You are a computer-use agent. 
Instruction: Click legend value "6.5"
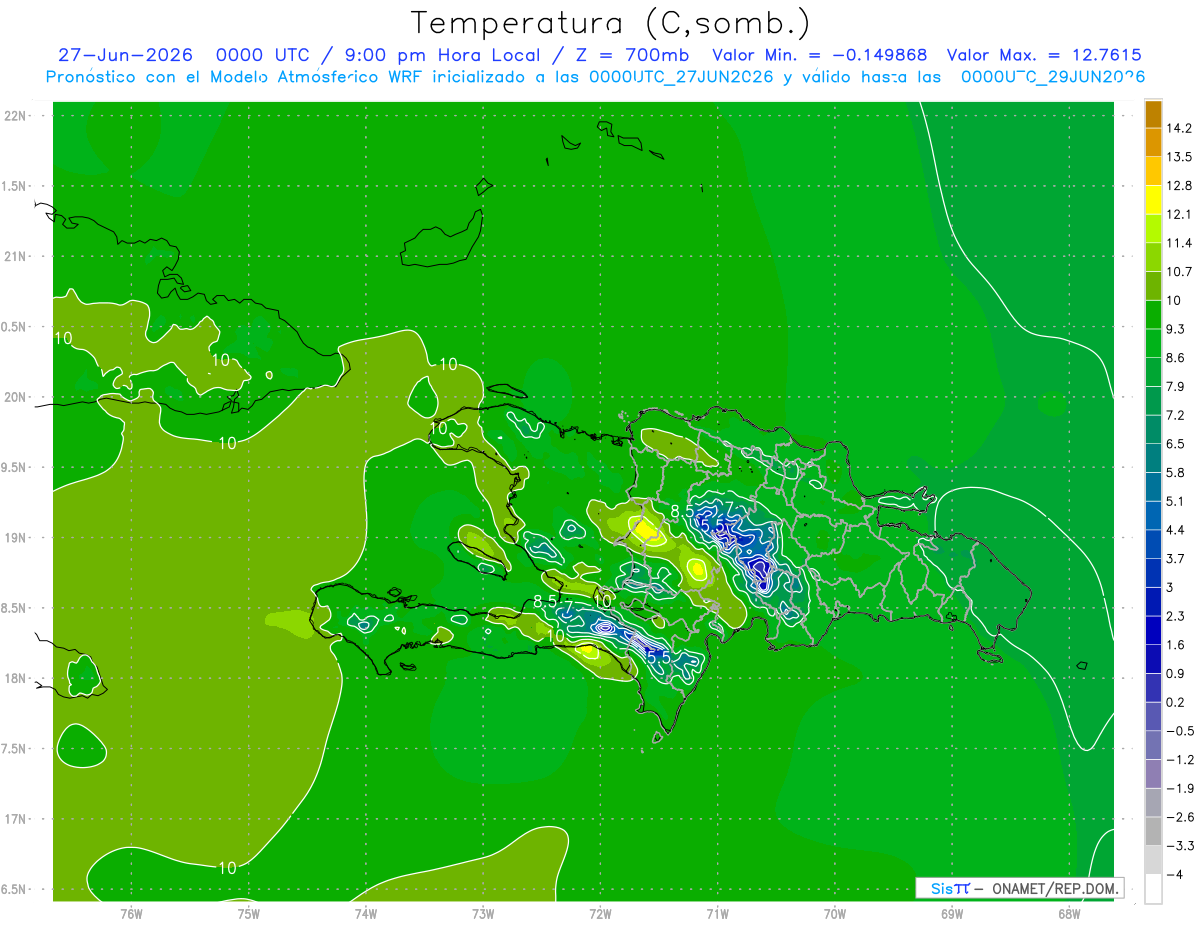tap(1176, 443)
